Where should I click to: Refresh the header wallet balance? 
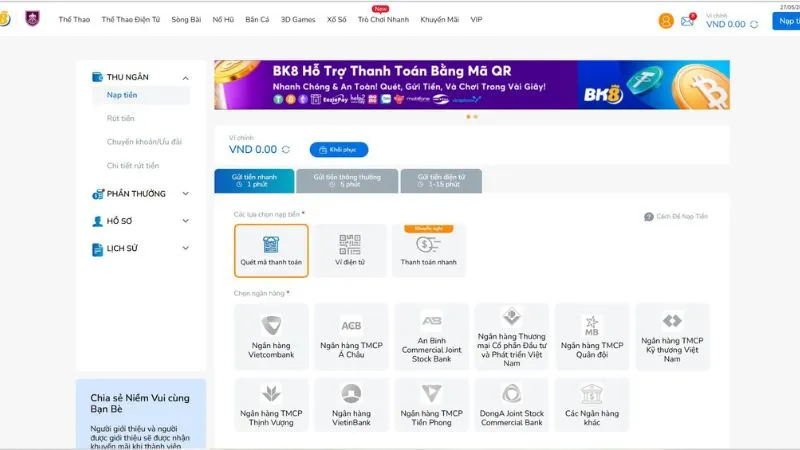tap(754, 24)
